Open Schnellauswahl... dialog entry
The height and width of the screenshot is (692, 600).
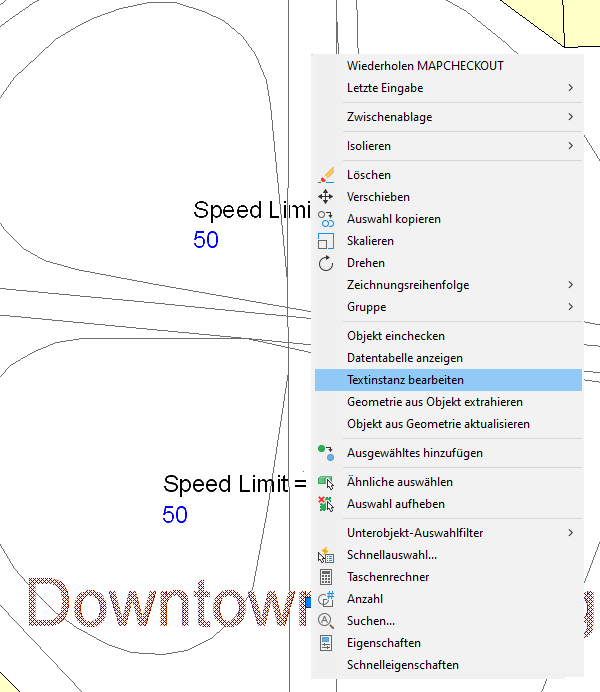[448, 555]
